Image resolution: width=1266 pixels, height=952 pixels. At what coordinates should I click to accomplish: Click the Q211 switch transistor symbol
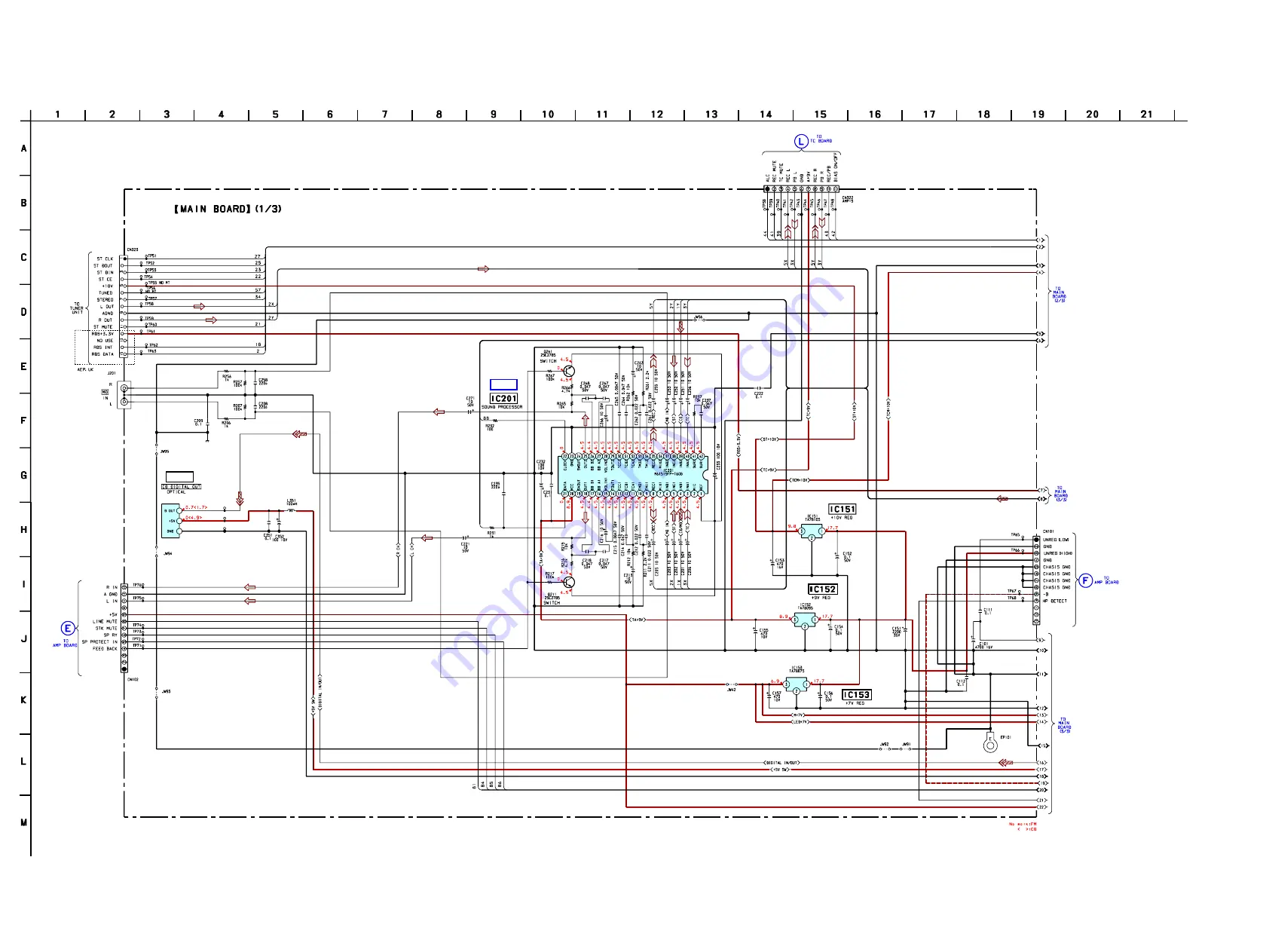[567, 582]
